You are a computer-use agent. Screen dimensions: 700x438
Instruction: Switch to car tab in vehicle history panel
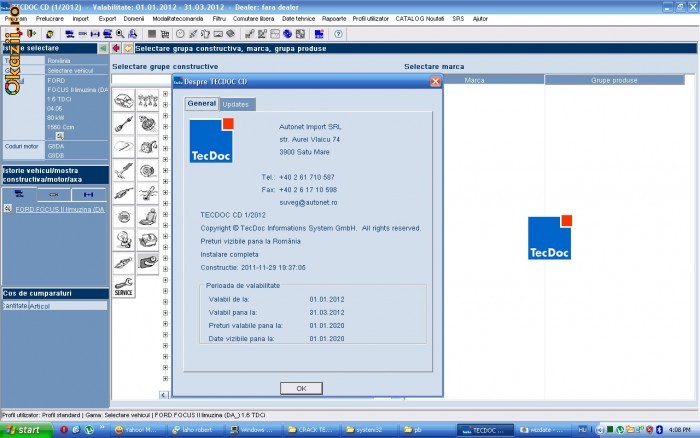point(19,195)
